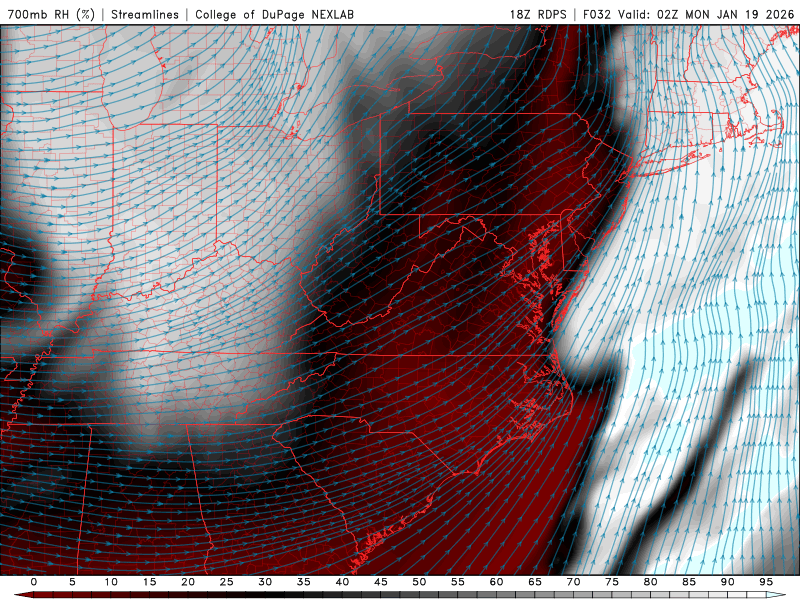Image resolution: width=800 pixels, height=600 pixels.
Task: Select the 5 label on the color scale
Action: (72, 582)
